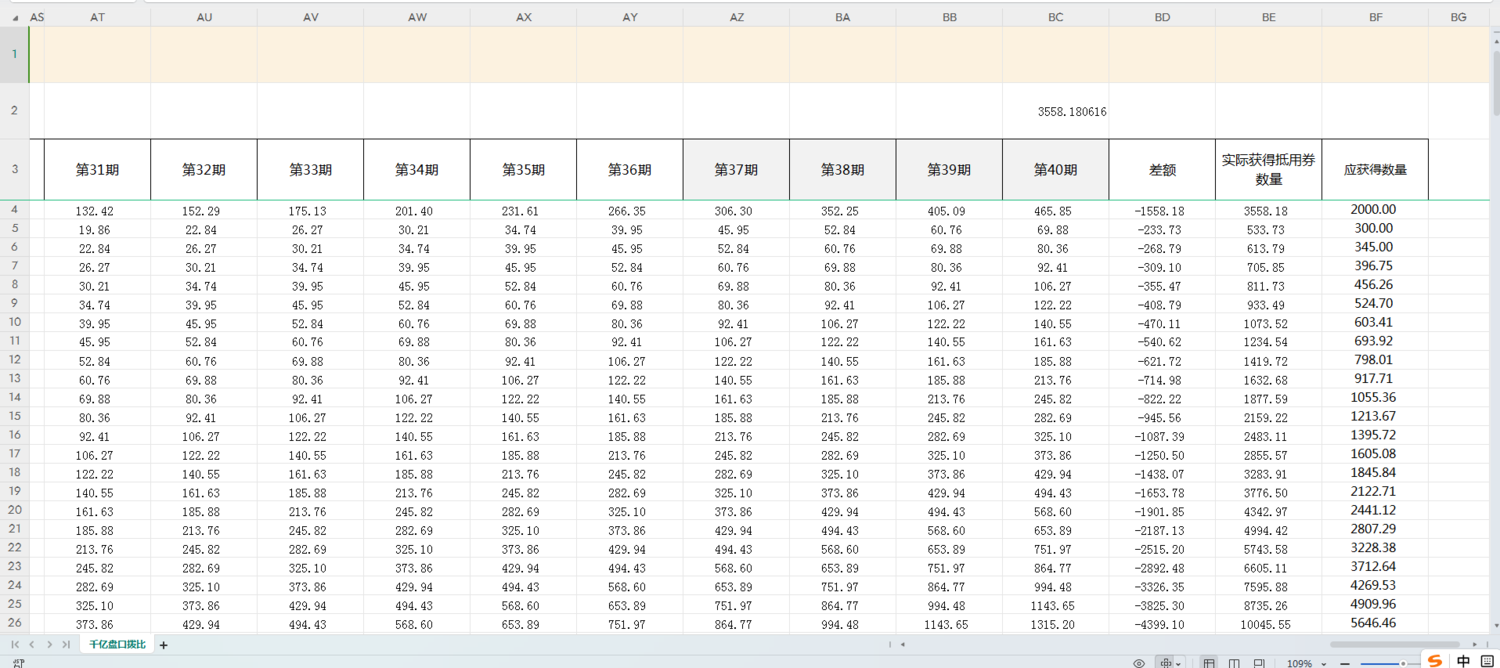
Task: Select the cell with value 1213.67
Action: (x=1376, y=416)
